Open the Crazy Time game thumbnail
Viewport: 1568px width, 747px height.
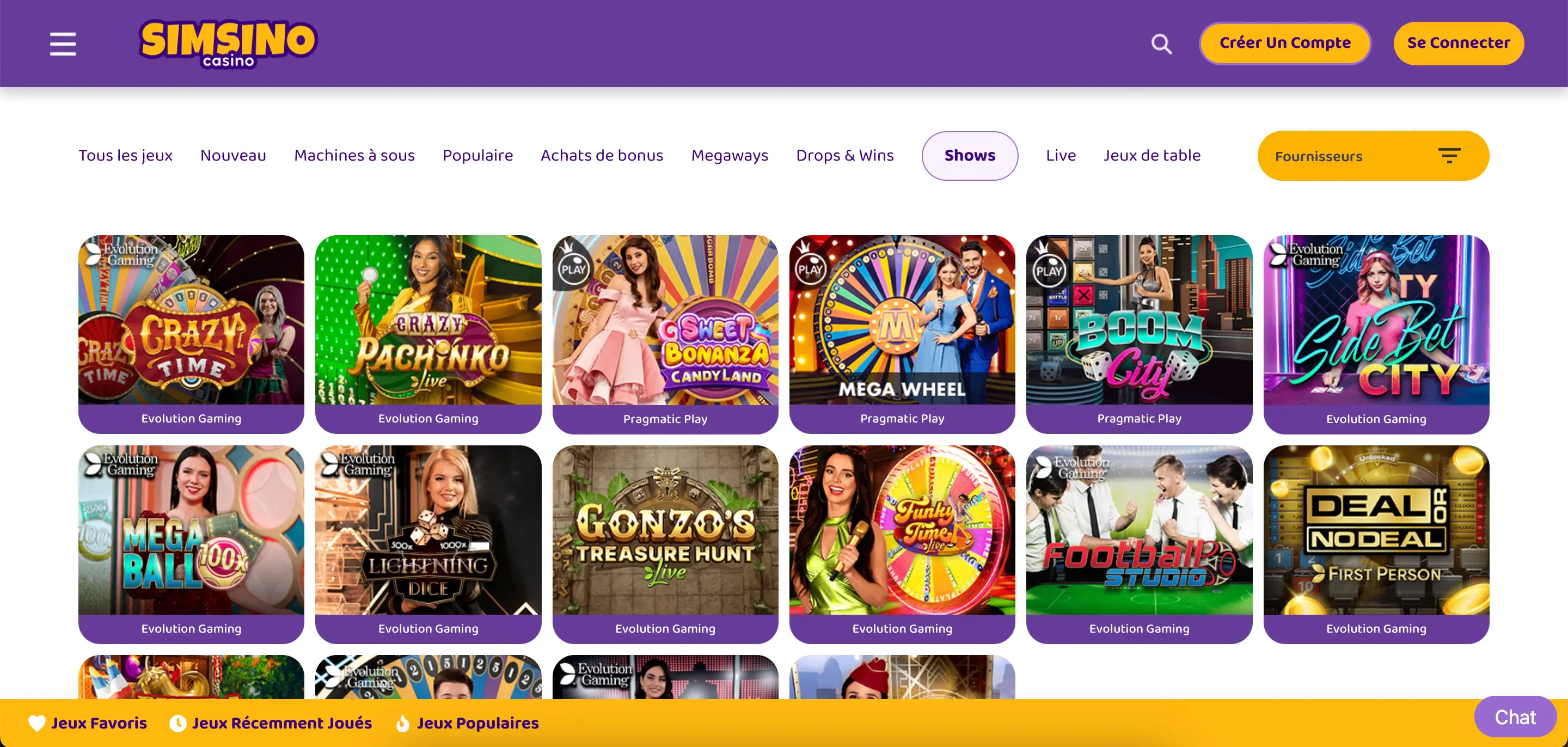coord(191,320)
